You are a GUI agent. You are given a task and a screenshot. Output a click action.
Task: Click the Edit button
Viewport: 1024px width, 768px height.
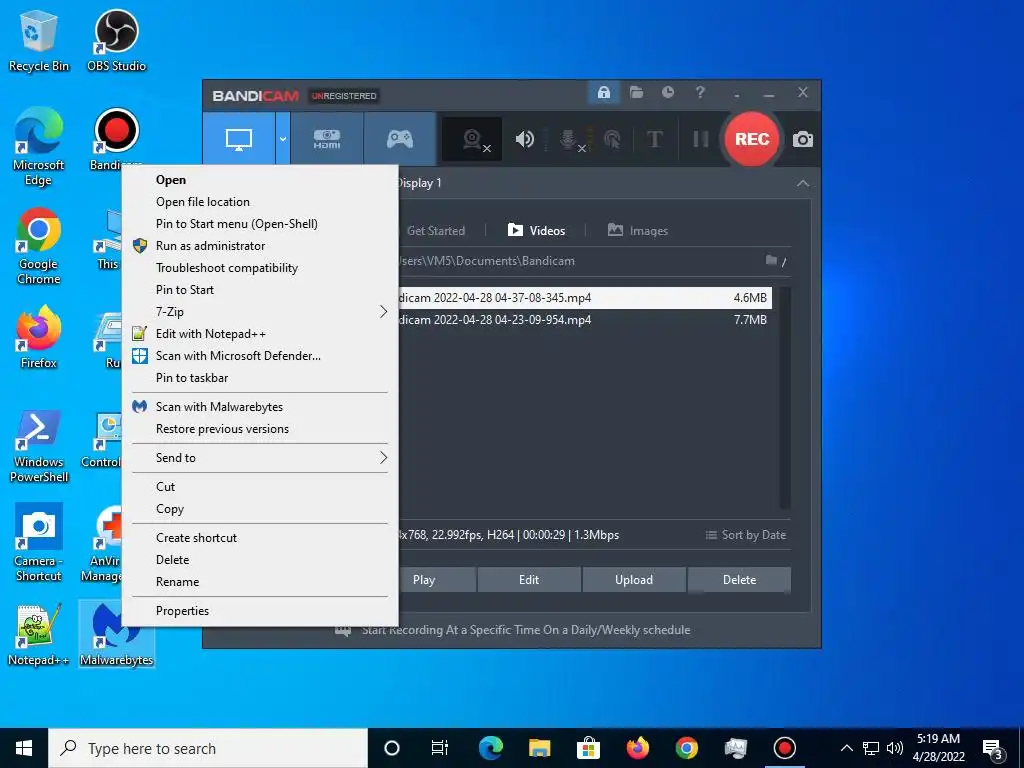coord(529,580)
